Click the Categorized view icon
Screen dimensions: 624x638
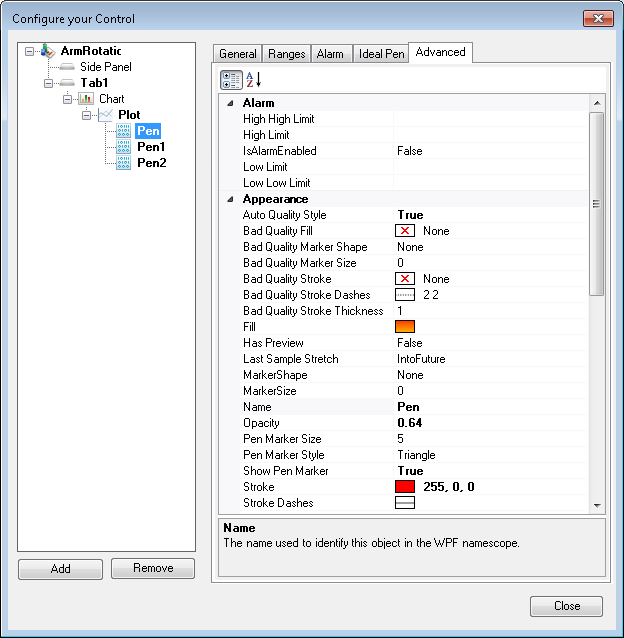(231, 79)
